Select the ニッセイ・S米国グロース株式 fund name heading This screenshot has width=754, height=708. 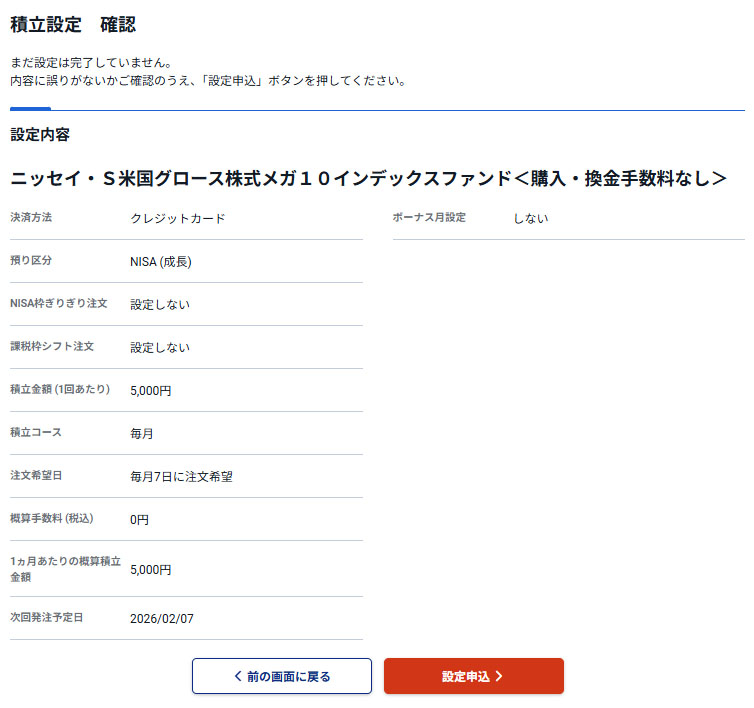(368, 179)
